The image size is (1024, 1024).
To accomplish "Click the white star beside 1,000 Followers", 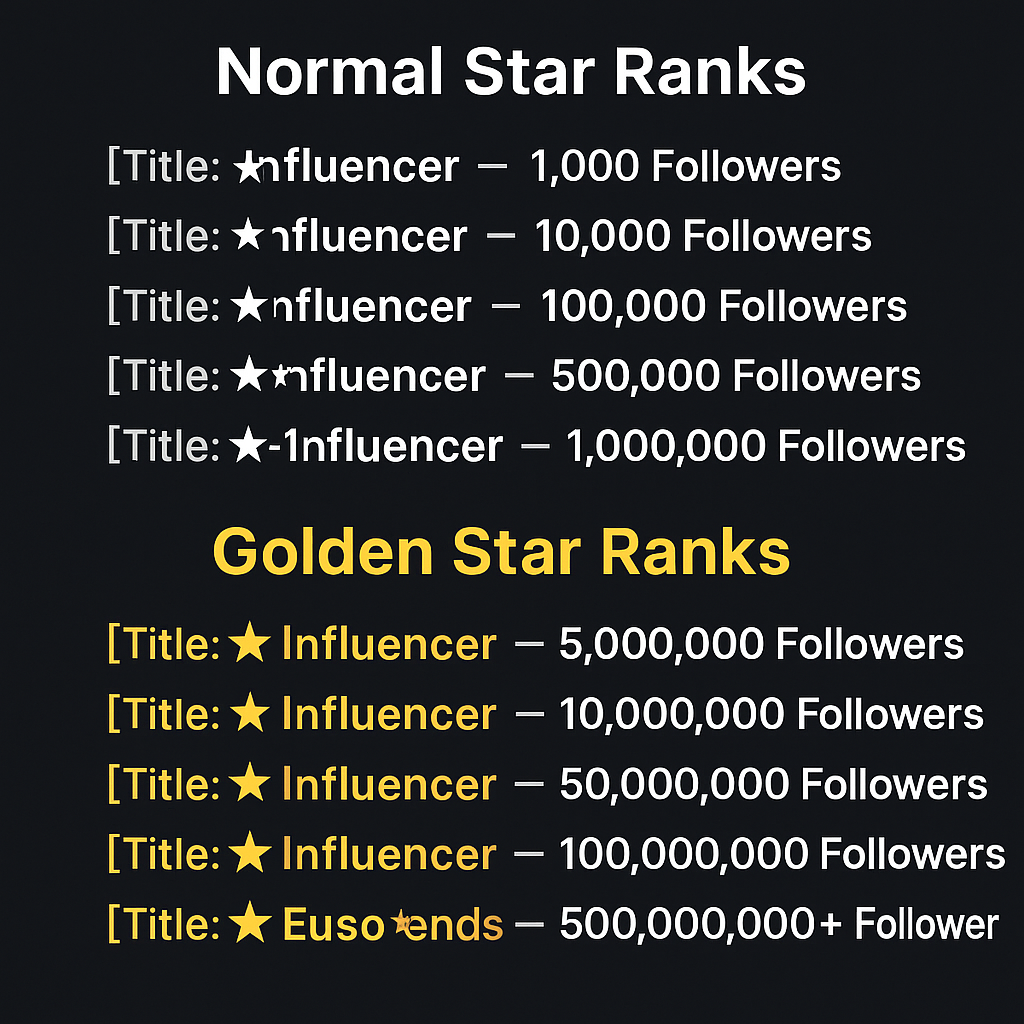I will [x=248, y=167].
